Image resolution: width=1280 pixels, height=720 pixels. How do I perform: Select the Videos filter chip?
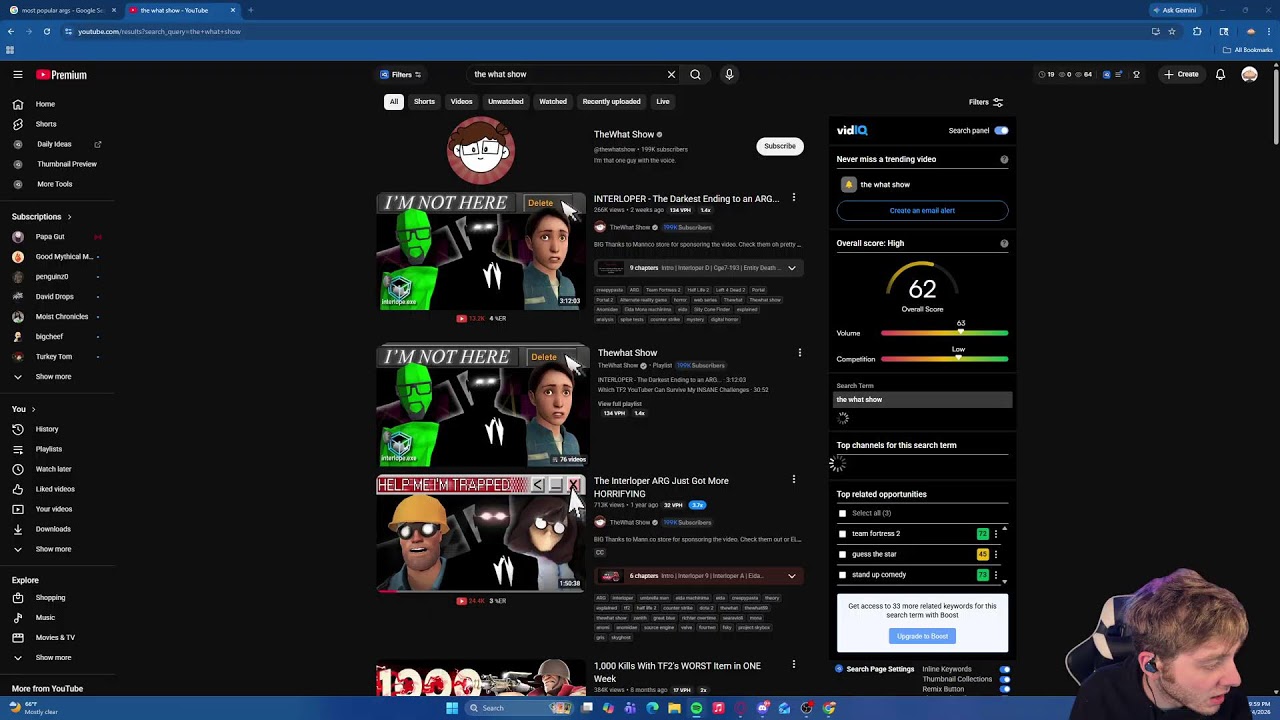coord(461,101)
